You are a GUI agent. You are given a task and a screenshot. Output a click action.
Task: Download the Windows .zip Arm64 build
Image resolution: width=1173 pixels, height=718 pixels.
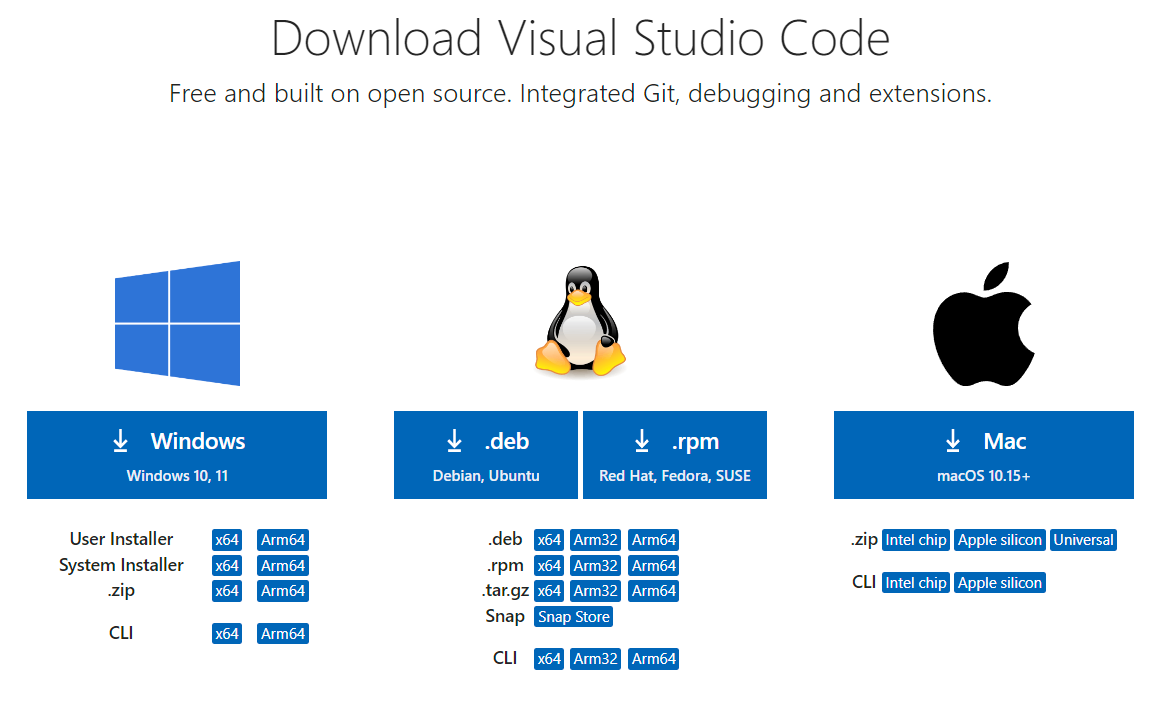[x=283, y=591]
